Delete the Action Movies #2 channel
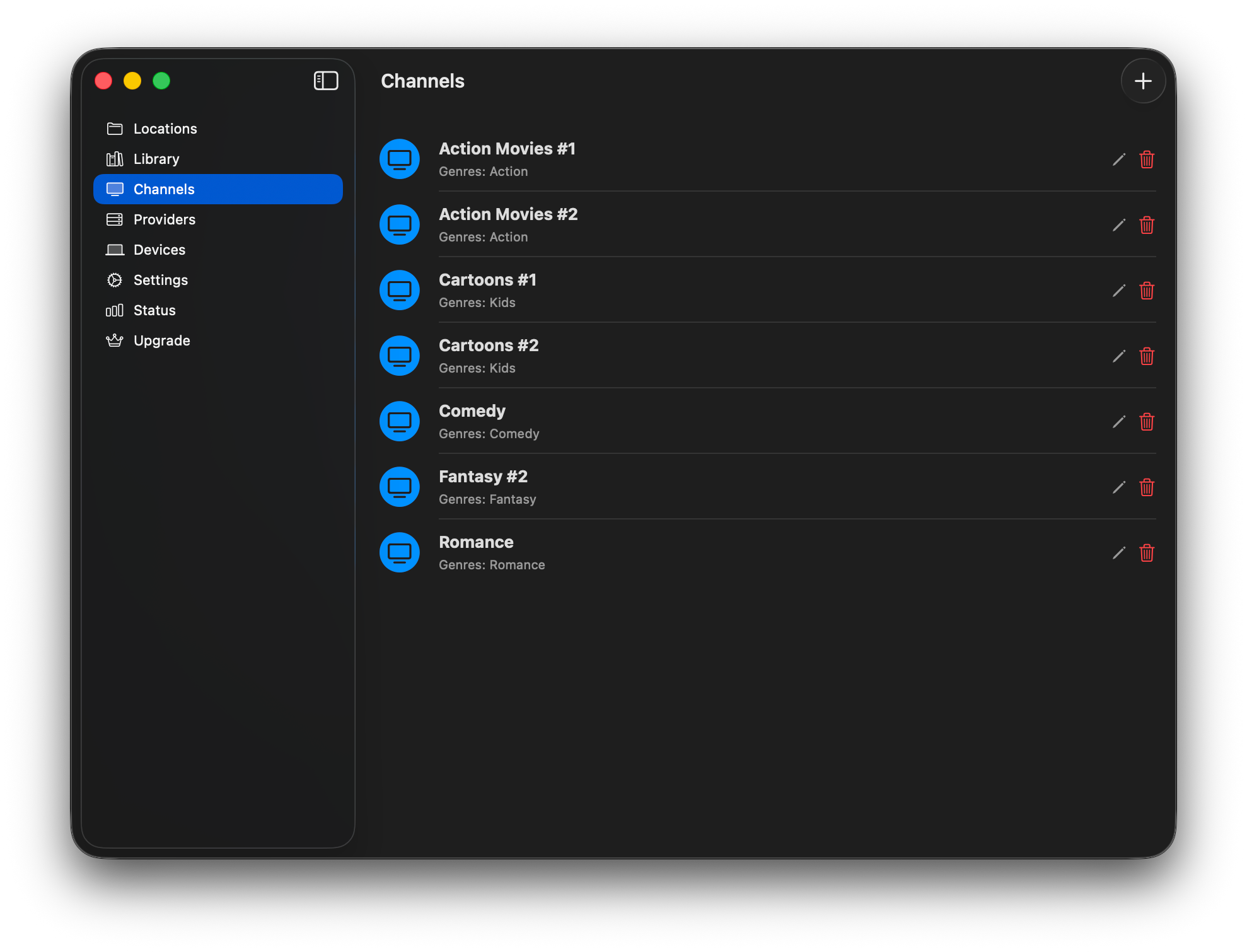This screenshot has width=1247, height=952. point(1146,225)
